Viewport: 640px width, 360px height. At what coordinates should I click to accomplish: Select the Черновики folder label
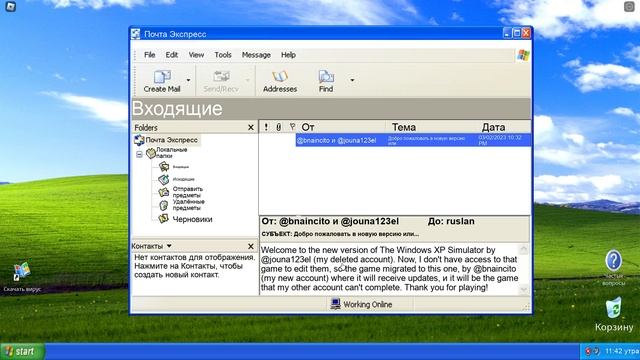click(192, 219)
